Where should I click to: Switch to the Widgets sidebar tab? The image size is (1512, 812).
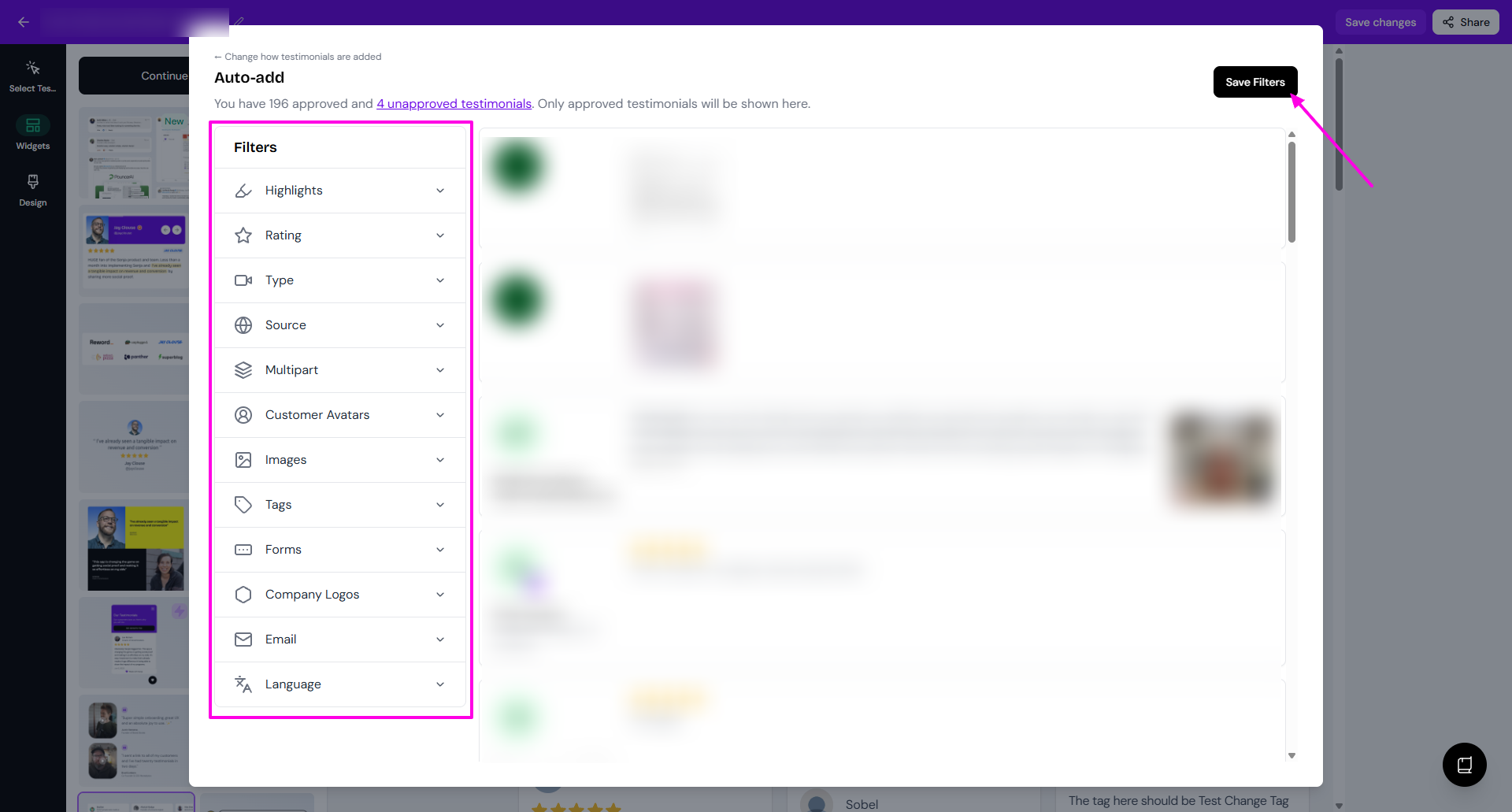coord(33,132)
